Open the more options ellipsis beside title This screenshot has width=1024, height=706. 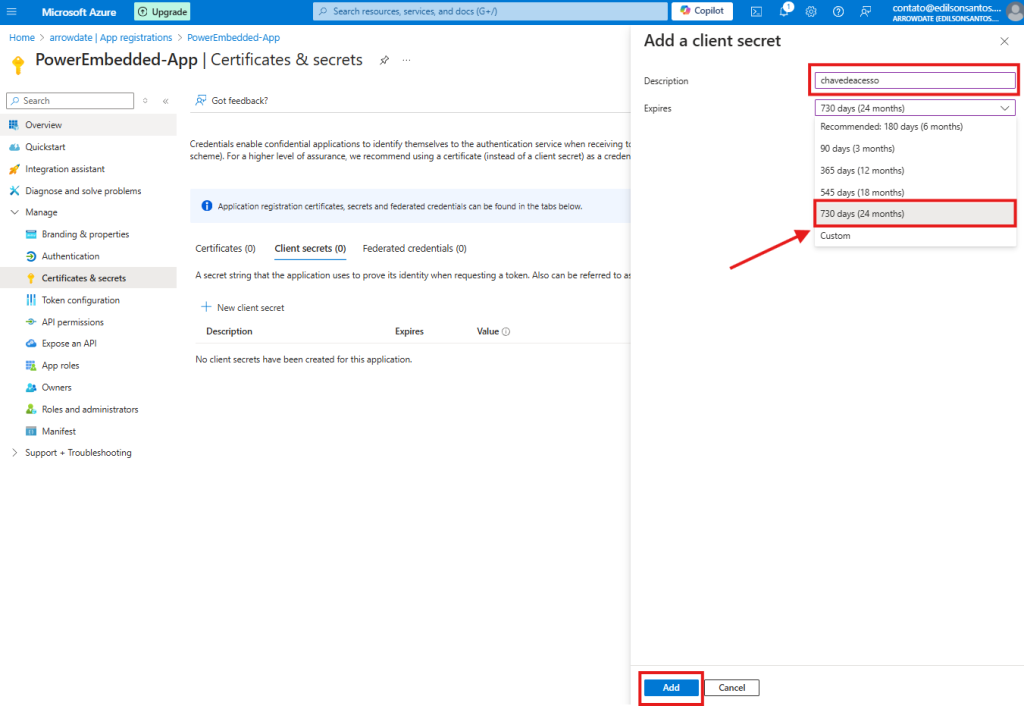point(406,60)
